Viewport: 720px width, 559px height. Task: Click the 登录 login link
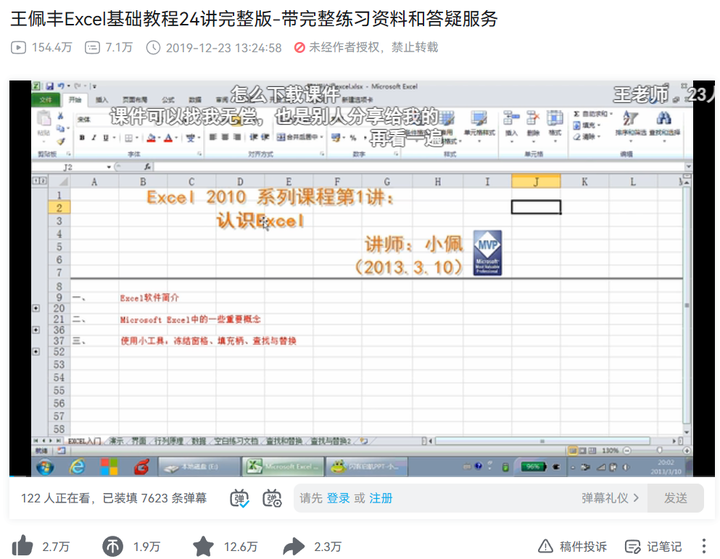[x=338, y=498]
